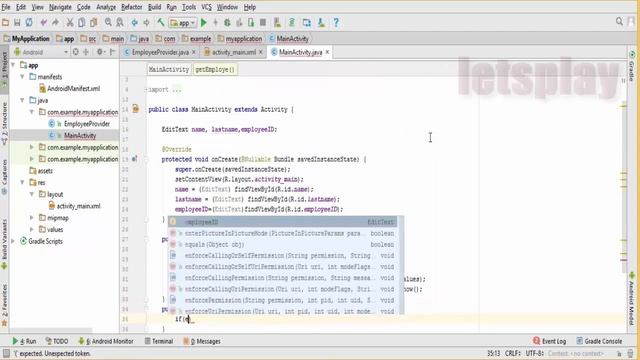Viewport: 640px width, 360px height.
Task: Click the myapplication breadcrumb folder
Action: click(240, 39)
